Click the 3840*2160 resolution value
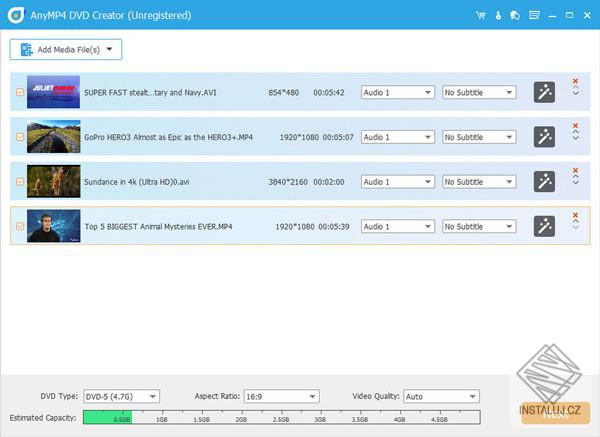 point(288,182)
